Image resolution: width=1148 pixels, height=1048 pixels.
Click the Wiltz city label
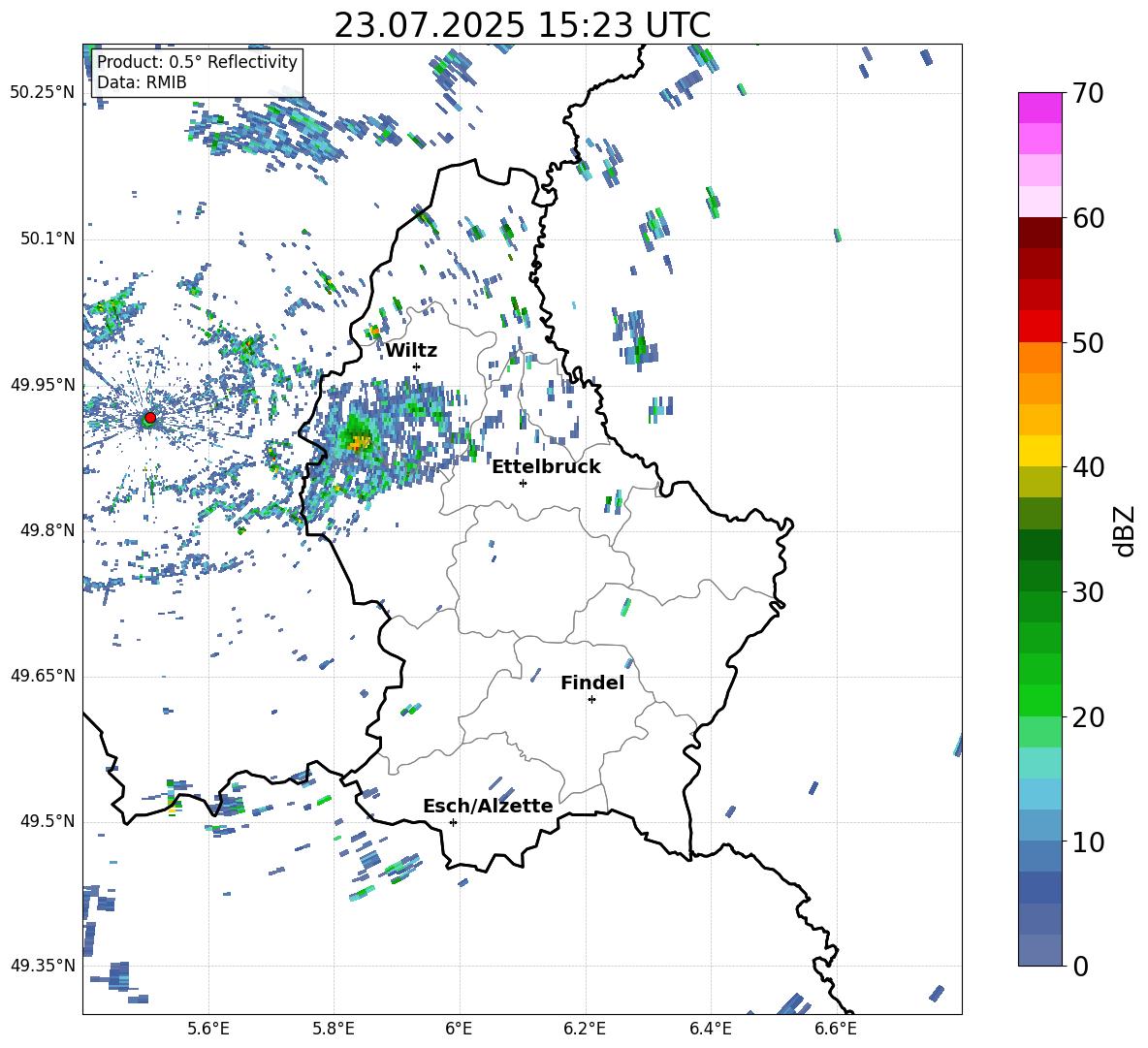[411, 351]
